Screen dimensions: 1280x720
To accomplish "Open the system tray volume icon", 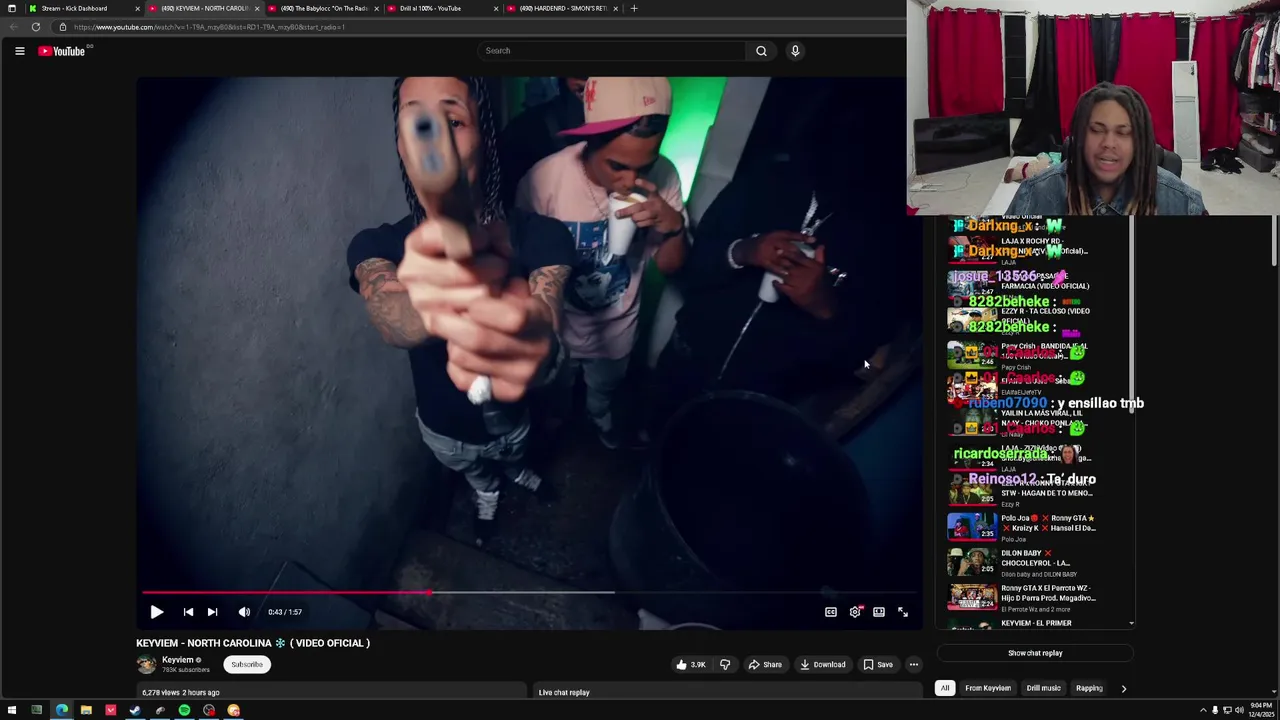I will coord(1239,710).
